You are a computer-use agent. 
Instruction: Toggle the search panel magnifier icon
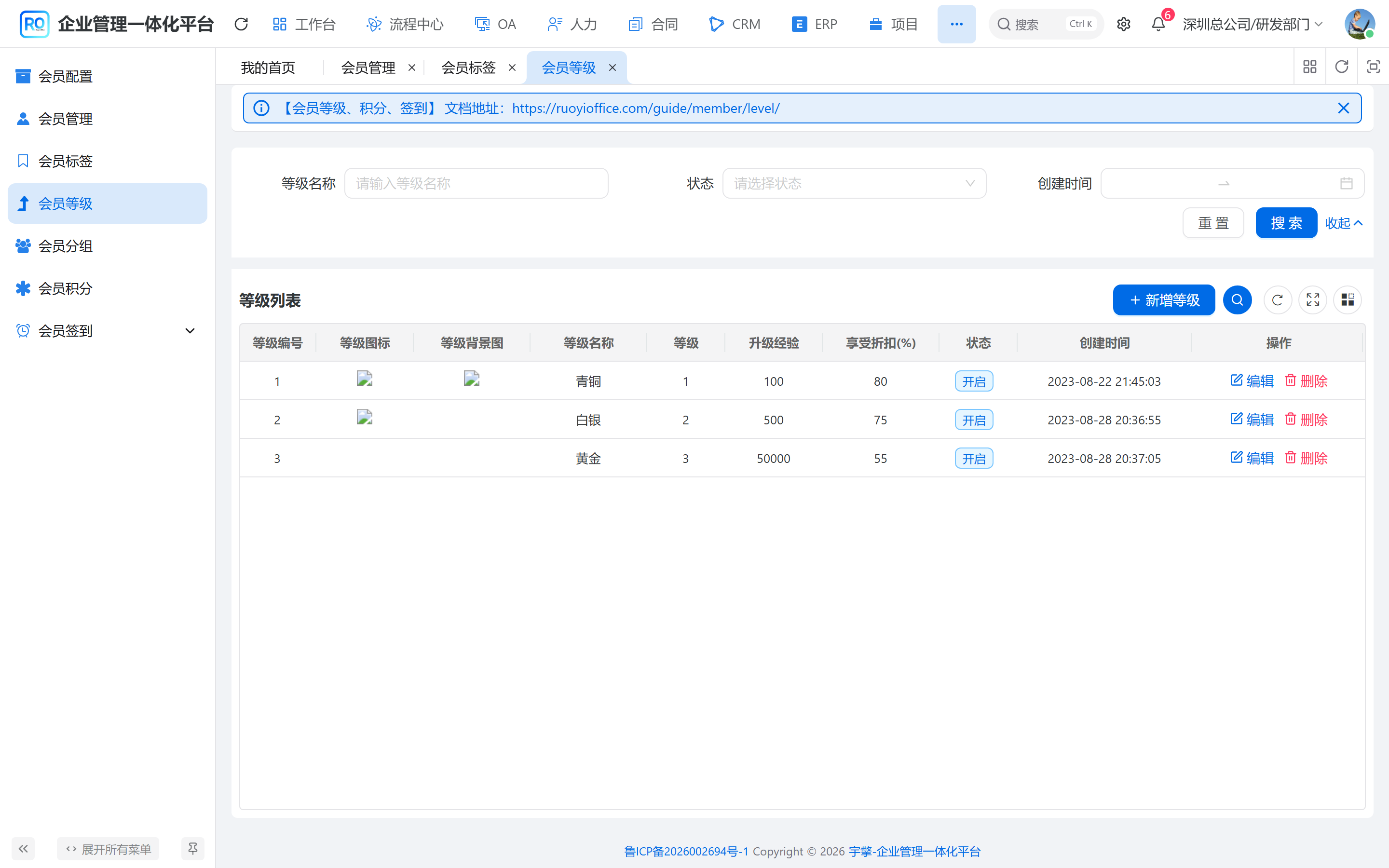click(x=1237, y=299)
